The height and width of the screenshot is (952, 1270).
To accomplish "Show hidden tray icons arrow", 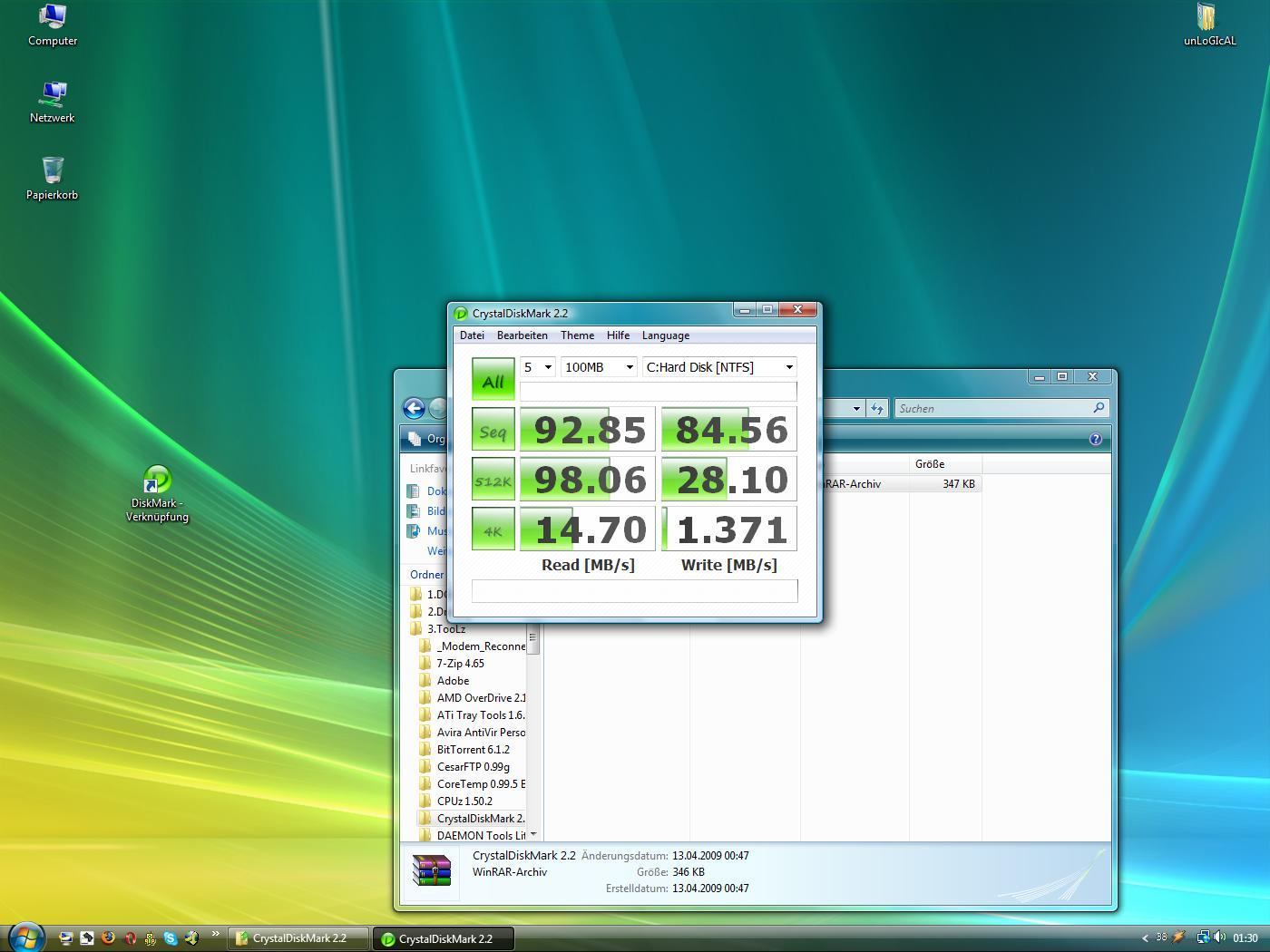I will pyautogui.click(x=1145, y=938).
